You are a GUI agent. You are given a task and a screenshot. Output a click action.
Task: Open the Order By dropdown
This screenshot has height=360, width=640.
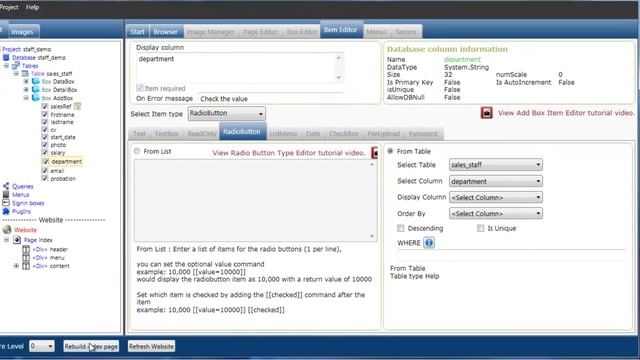(x=496, y=213)
